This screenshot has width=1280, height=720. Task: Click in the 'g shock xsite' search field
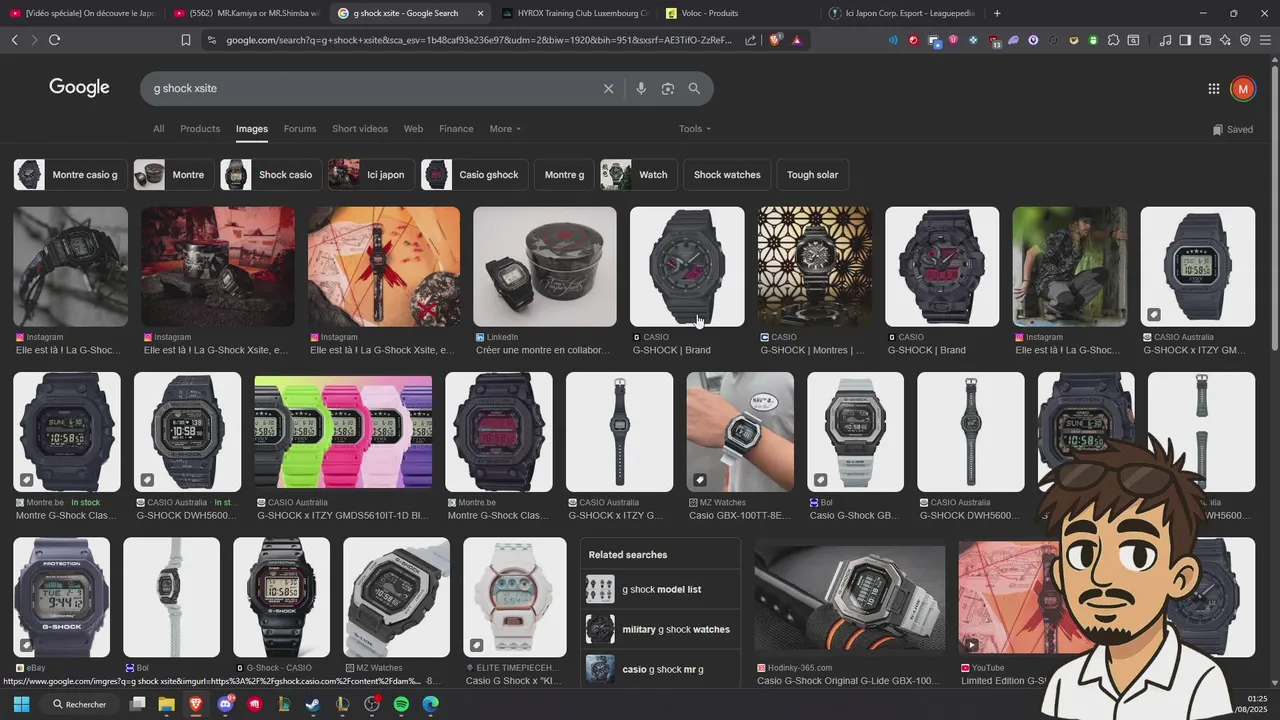[370, 89]
